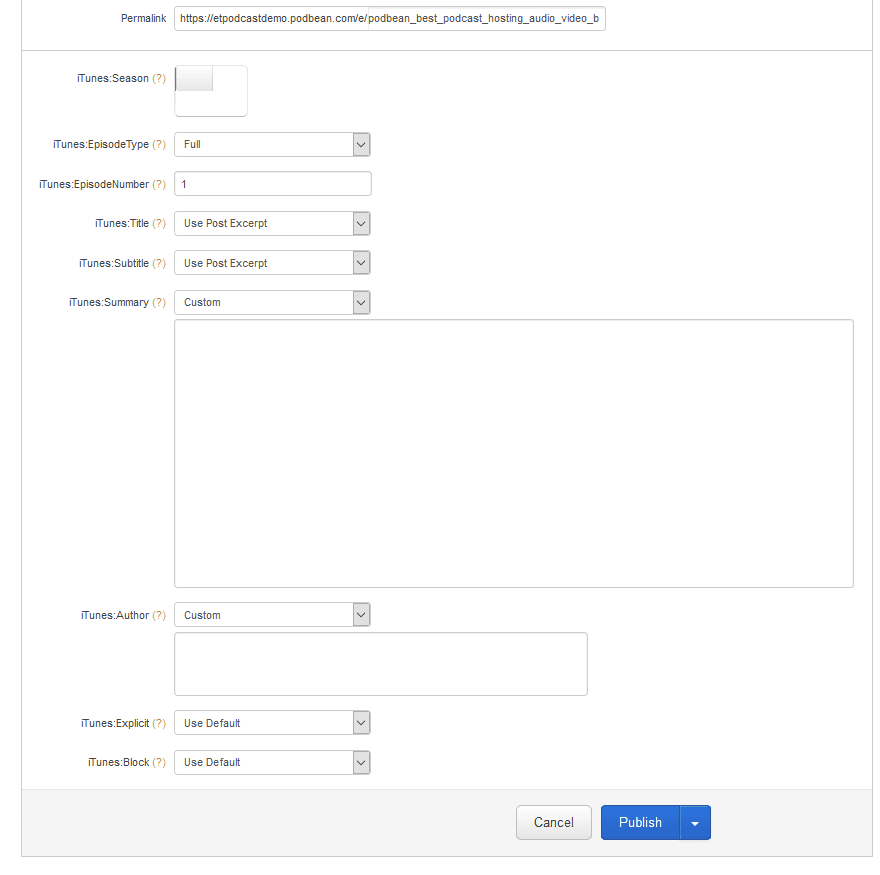This screenshot has height=875, width=880.
Task: Click the Permalink slug input field
Action: coord(486,18)
